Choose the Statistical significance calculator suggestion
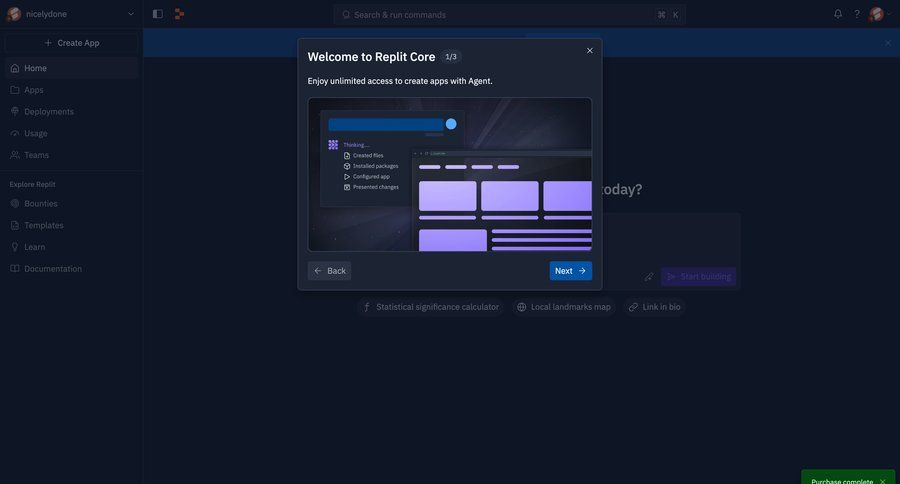Image resolution: width=900 pixels, height=484 pixels. [430, 307]
